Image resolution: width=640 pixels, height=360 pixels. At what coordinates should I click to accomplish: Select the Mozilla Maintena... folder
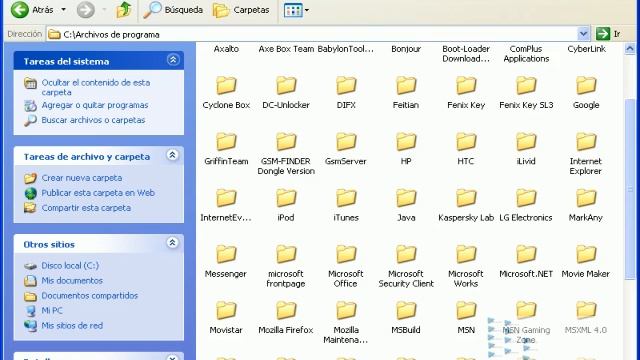coord(346,323)
